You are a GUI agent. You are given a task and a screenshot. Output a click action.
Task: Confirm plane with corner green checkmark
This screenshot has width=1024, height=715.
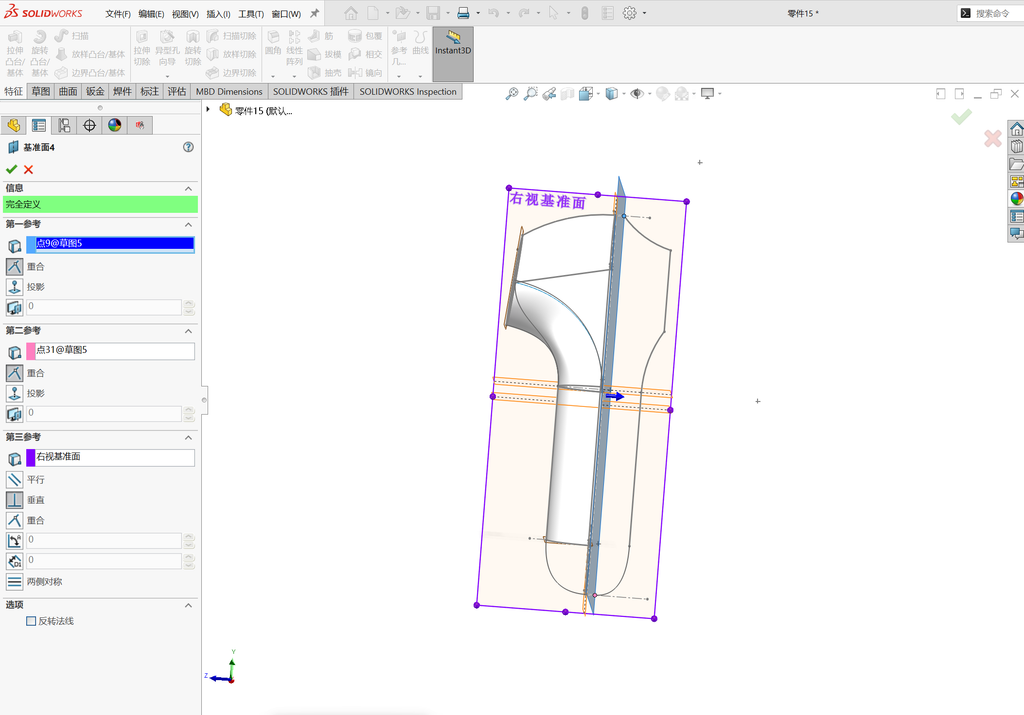tap(961, 117)
